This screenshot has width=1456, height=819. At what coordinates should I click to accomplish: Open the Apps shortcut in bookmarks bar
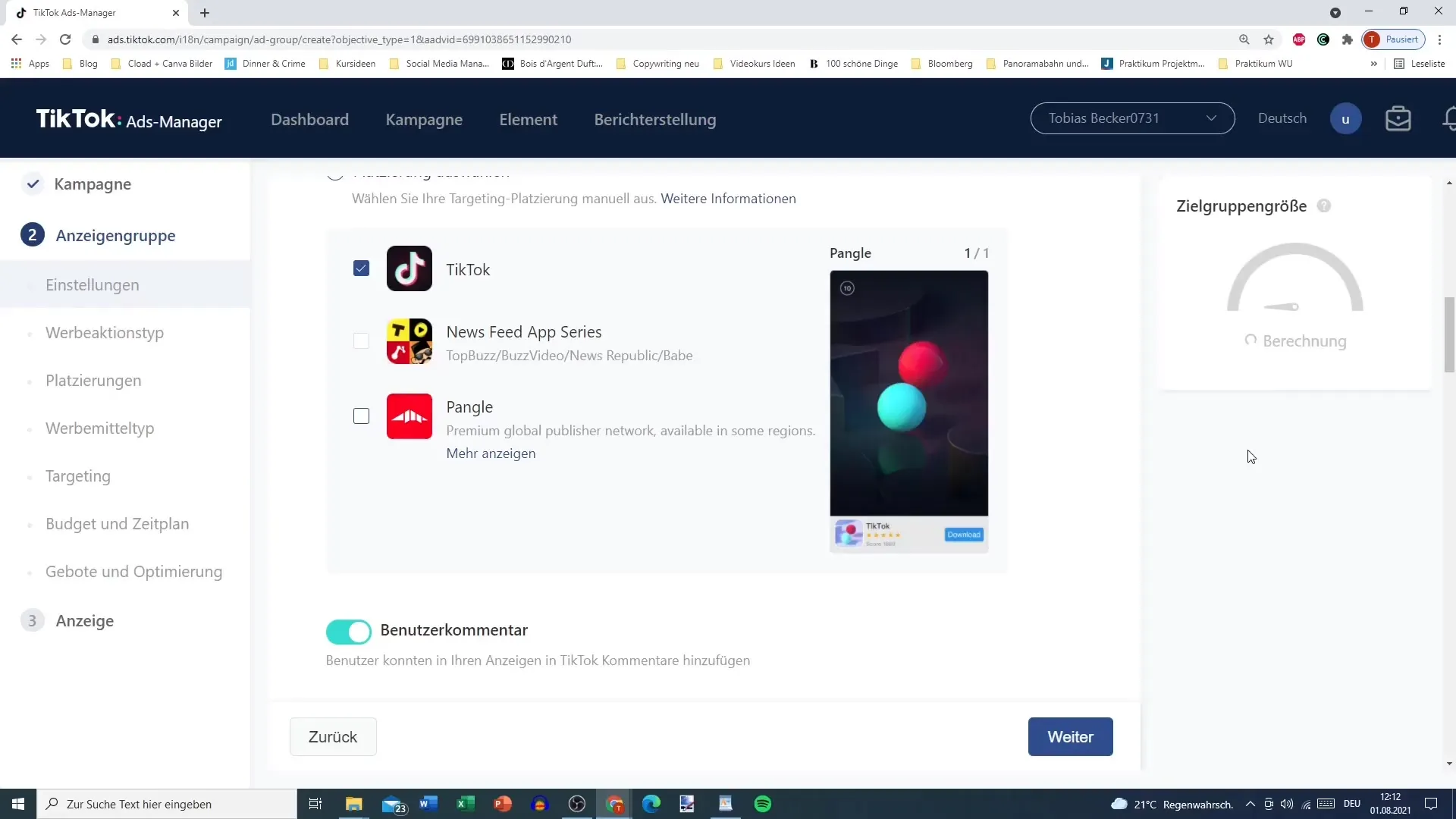30,64
